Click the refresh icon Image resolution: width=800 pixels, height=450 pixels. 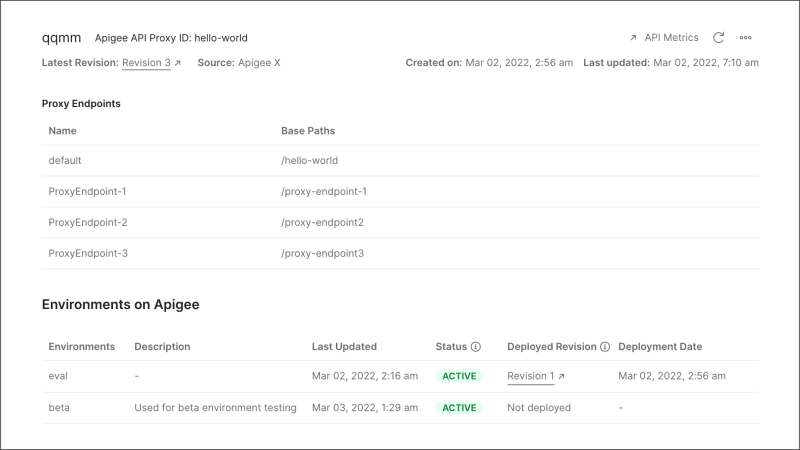click(x=718, y=38)
